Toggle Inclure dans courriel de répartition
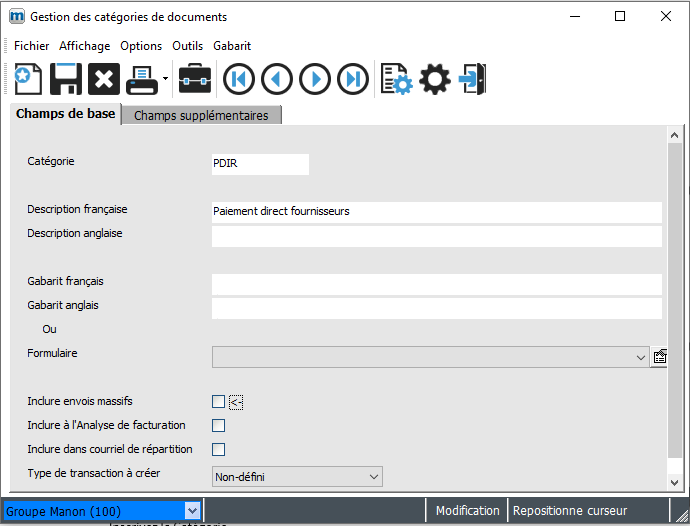Screen dimensions: 690x526 click(218, 450)
